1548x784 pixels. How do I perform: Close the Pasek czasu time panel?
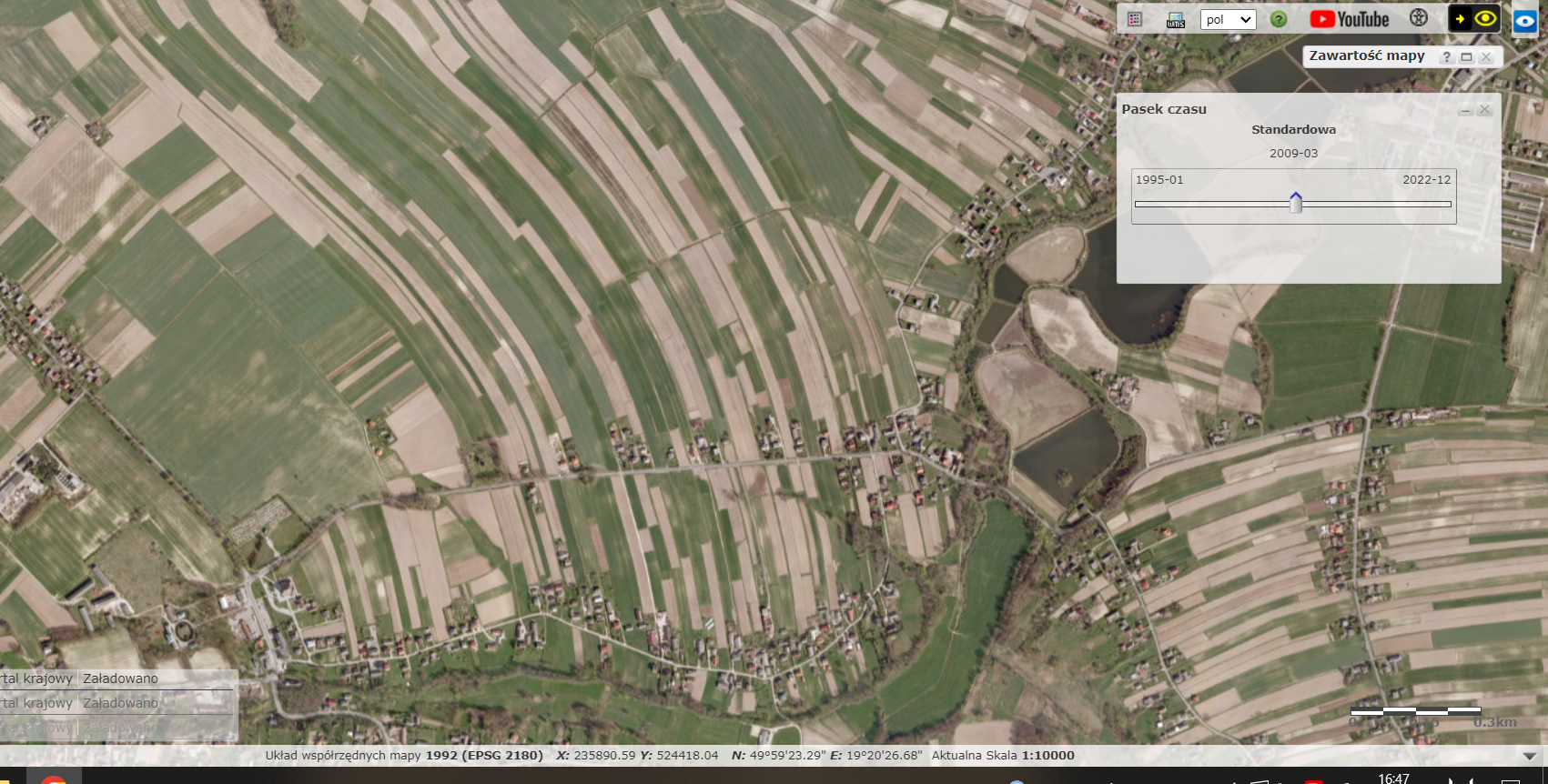pos(1484,109)
